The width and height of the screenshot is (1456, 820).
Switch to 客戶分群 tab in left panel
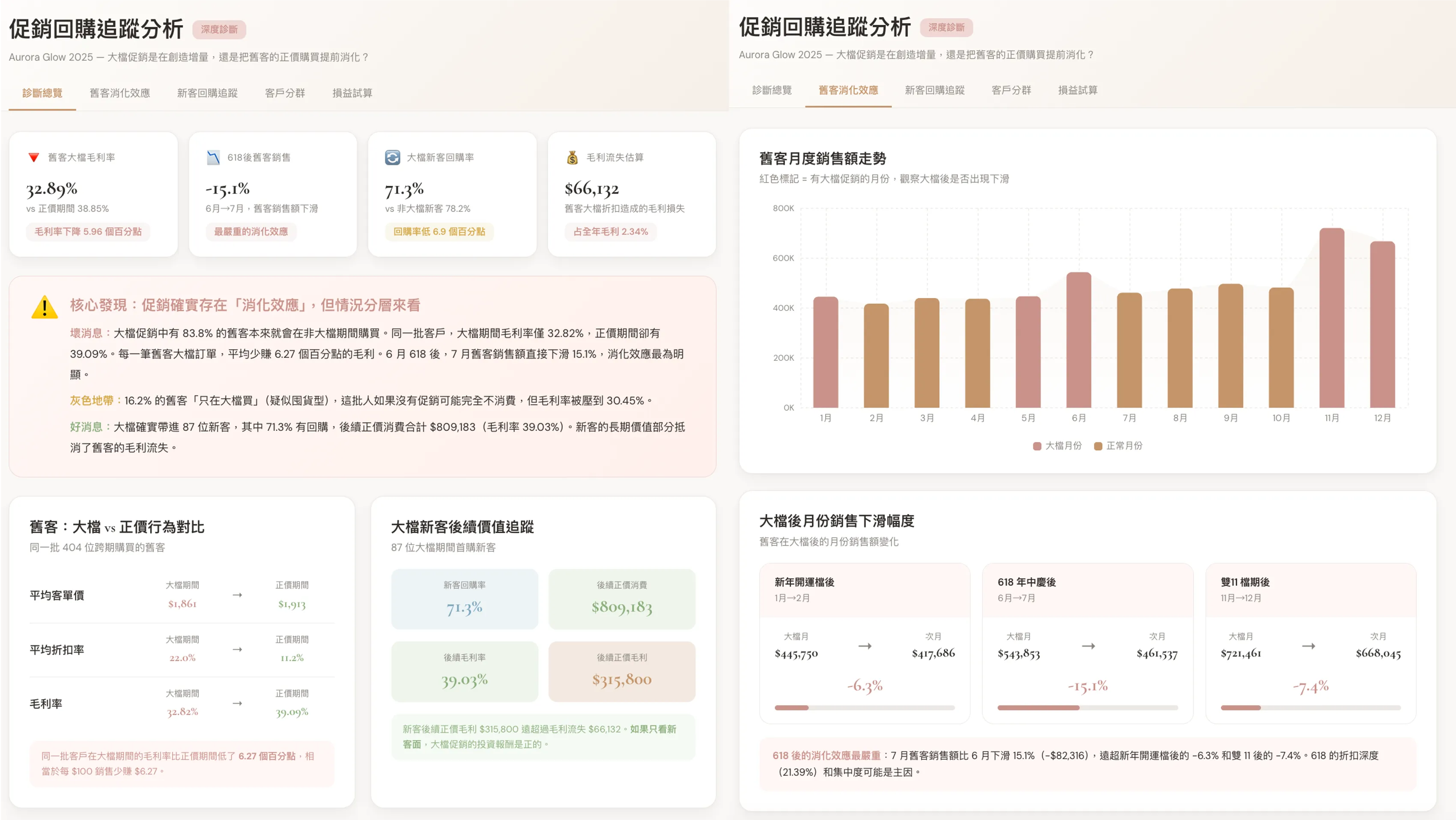285,92
